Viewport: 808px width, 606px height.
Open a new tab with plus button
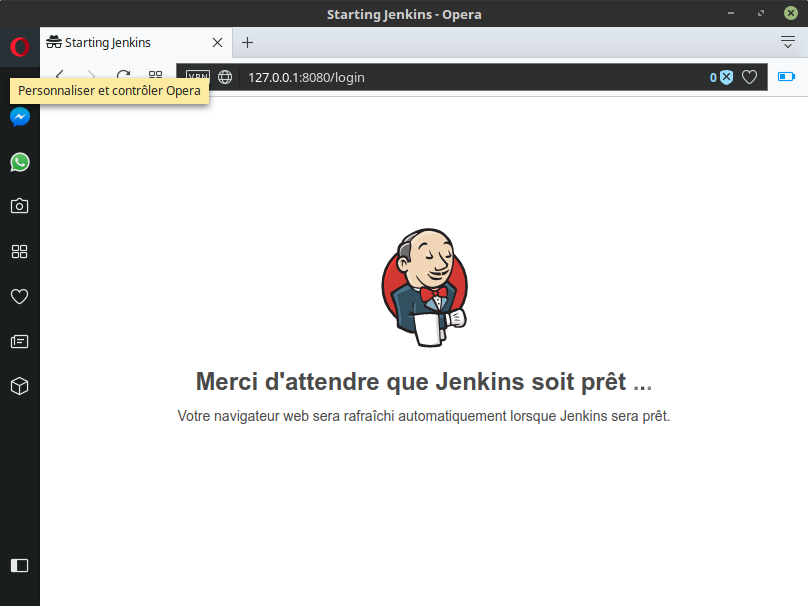(248, 42)
